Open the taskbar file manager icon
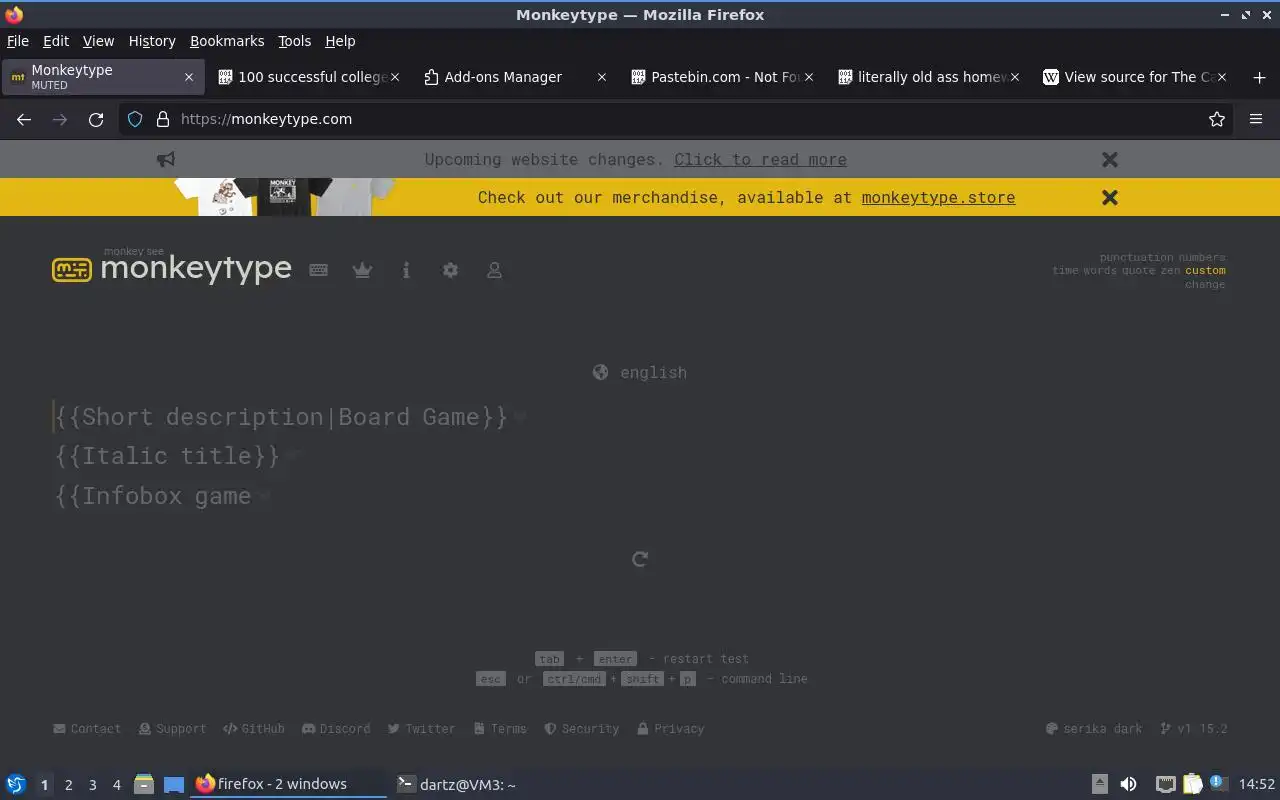This screenshot has height=800, width=1280. pyautogui.click(x=143, y=784)
